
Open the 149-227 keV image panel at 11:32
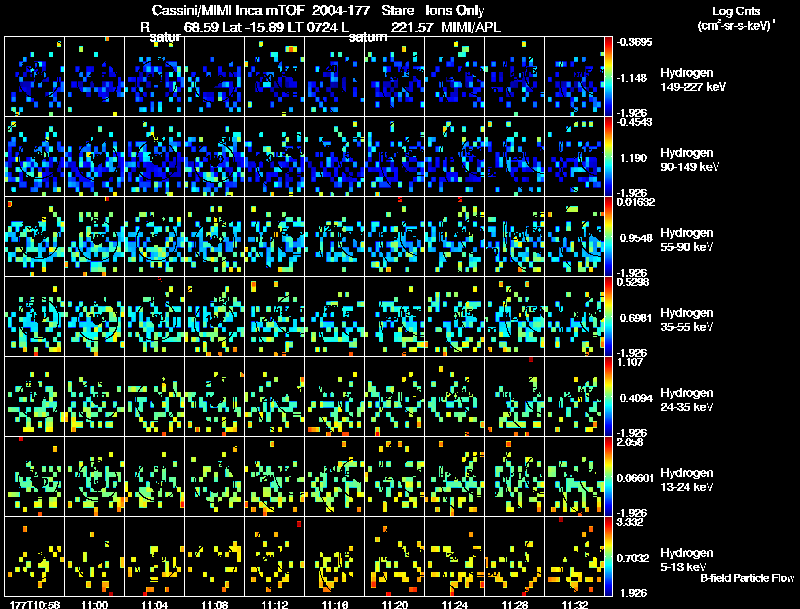tap(574, 77)
